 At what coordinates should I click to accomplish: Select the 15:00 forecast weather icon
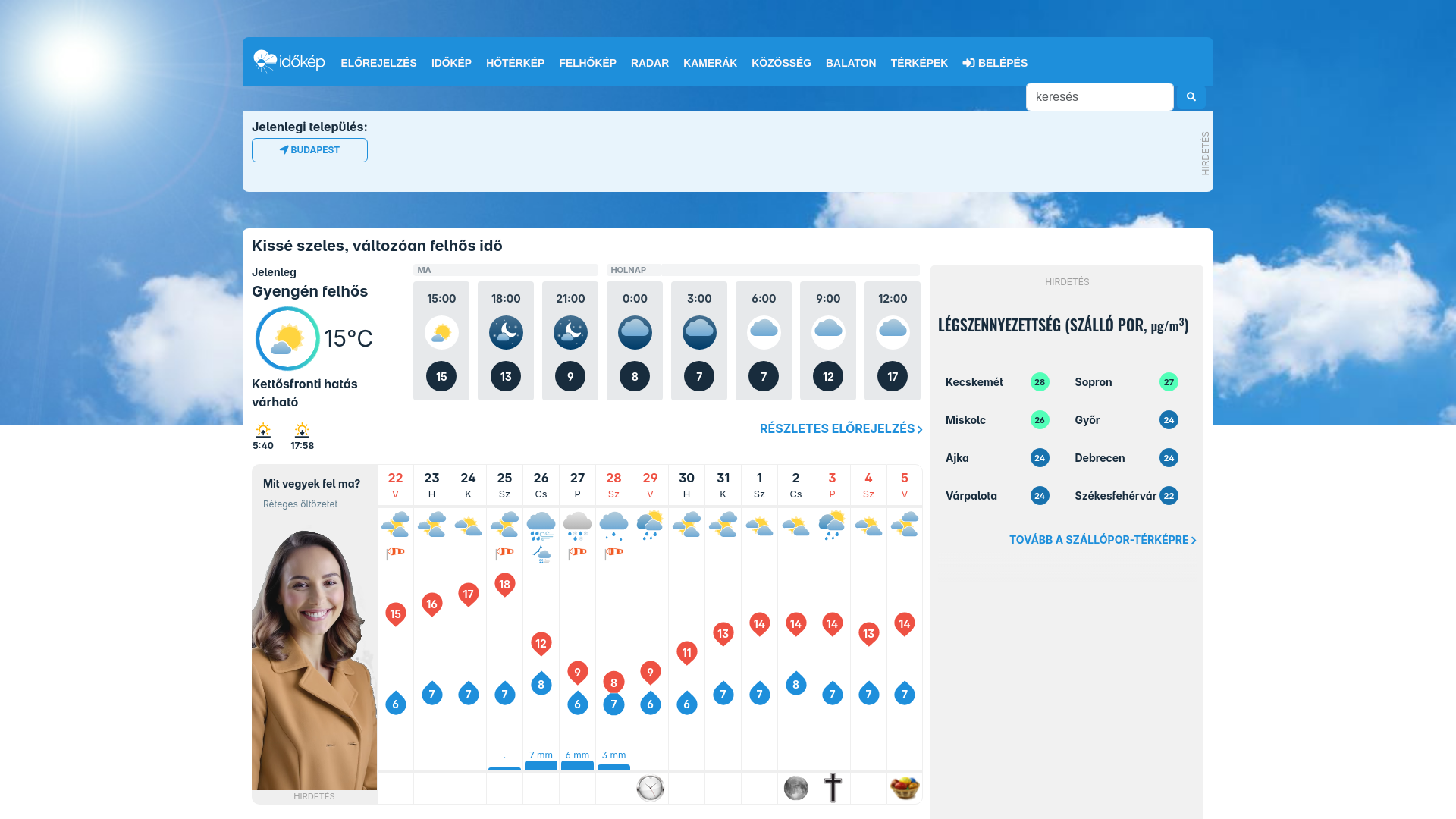click(x=441, y=332)
